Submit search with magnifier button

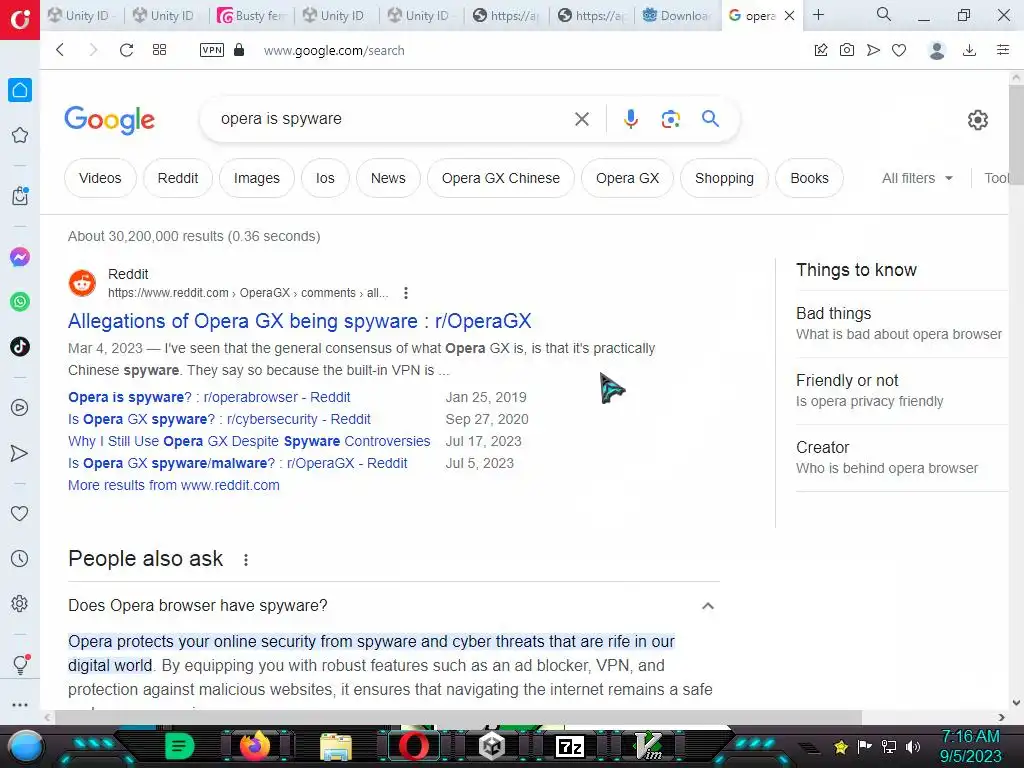click(x=711, y=119)
